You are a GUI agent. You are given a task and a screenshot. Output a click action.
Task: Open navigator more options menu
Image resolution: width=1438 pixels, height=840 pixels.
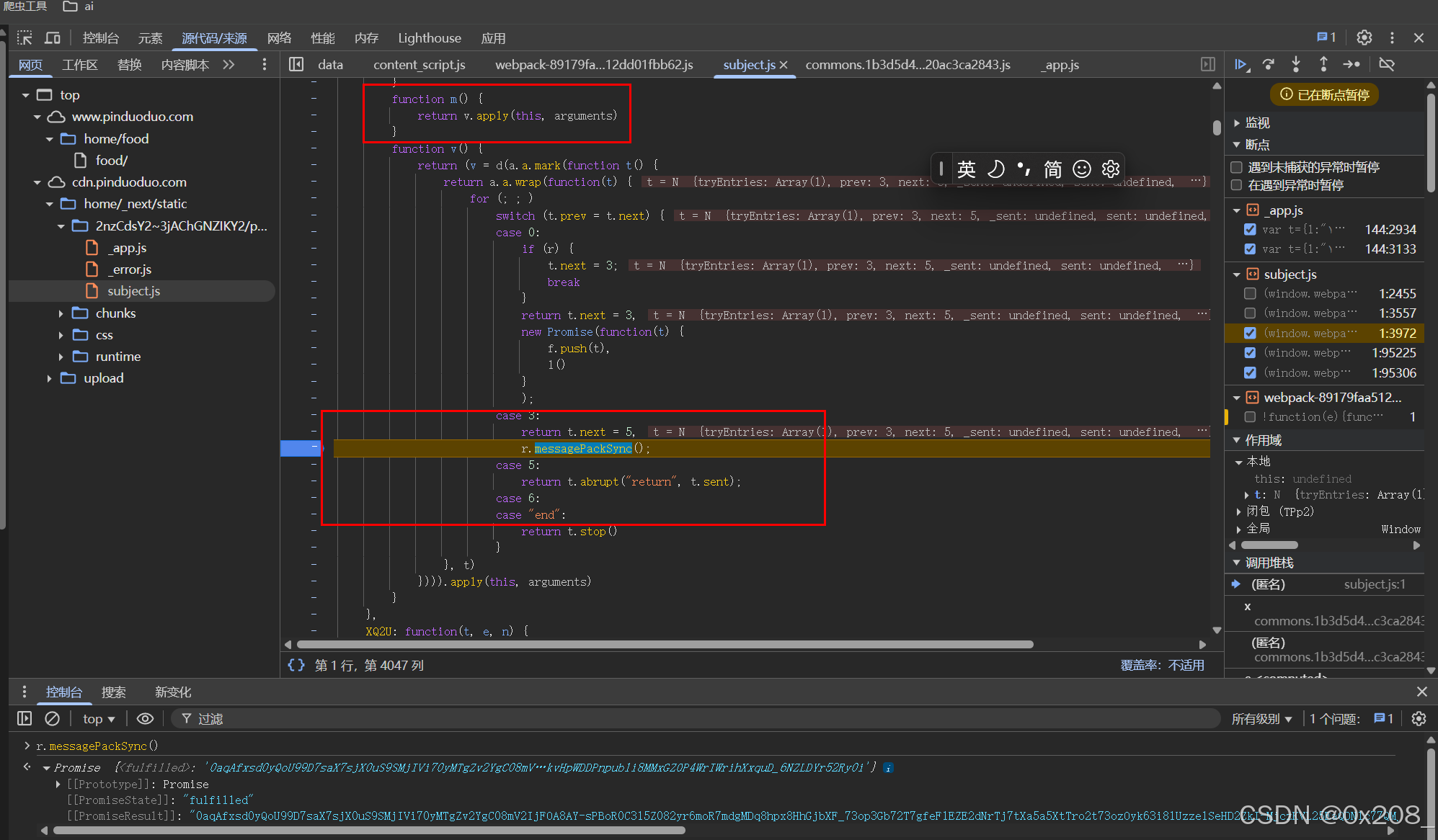(265, 64)
